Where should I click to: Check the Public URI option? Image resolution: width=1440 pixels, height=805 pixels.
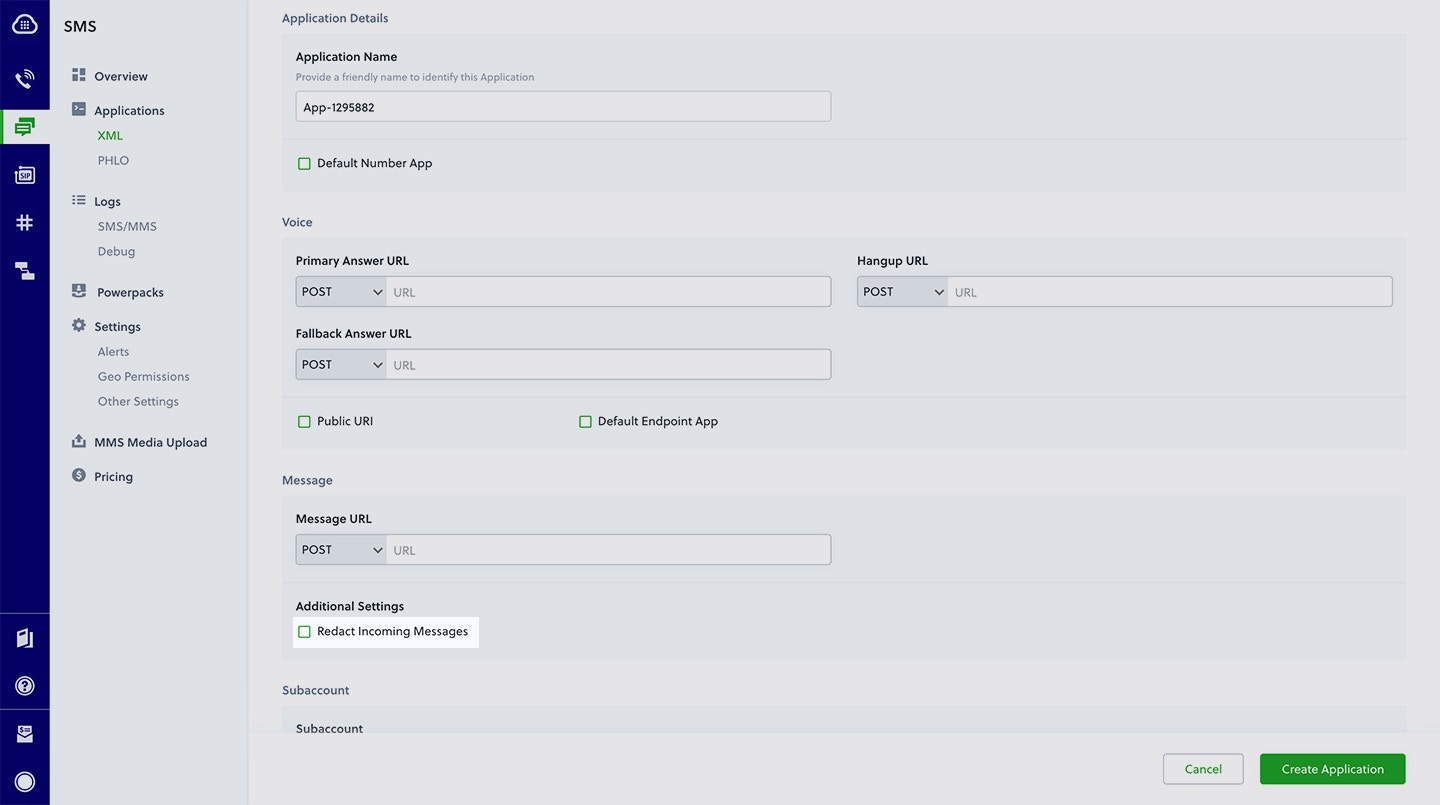point(304,421)
